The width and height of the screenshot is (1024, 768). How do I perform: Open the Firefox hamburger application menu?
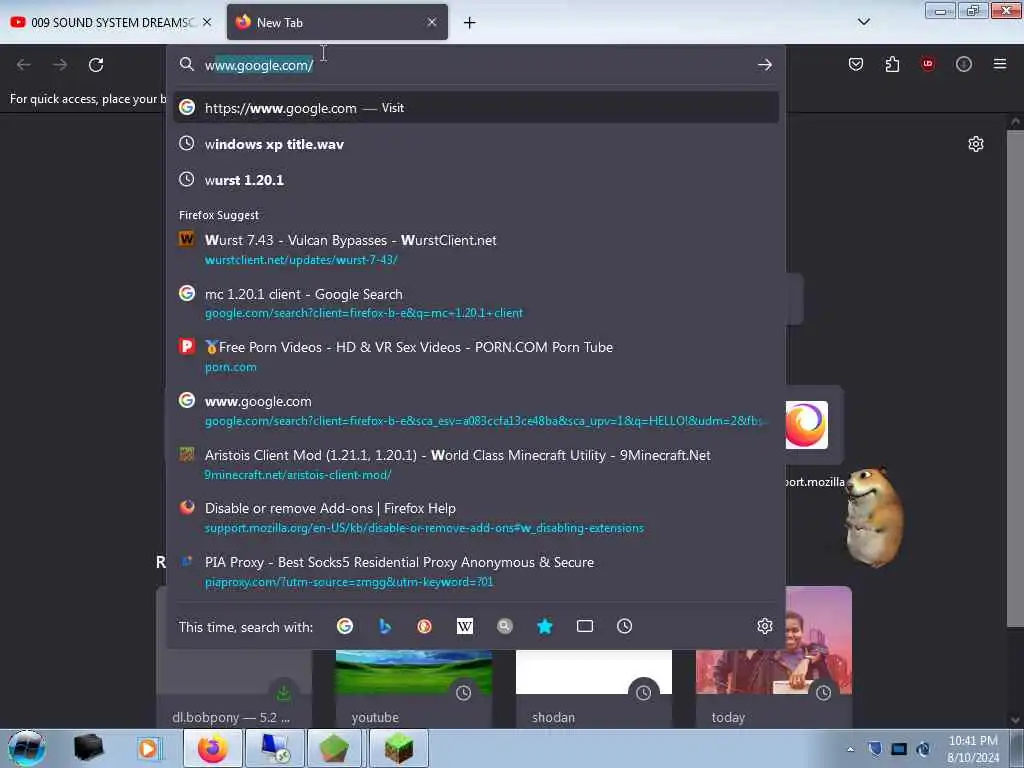1000,64
